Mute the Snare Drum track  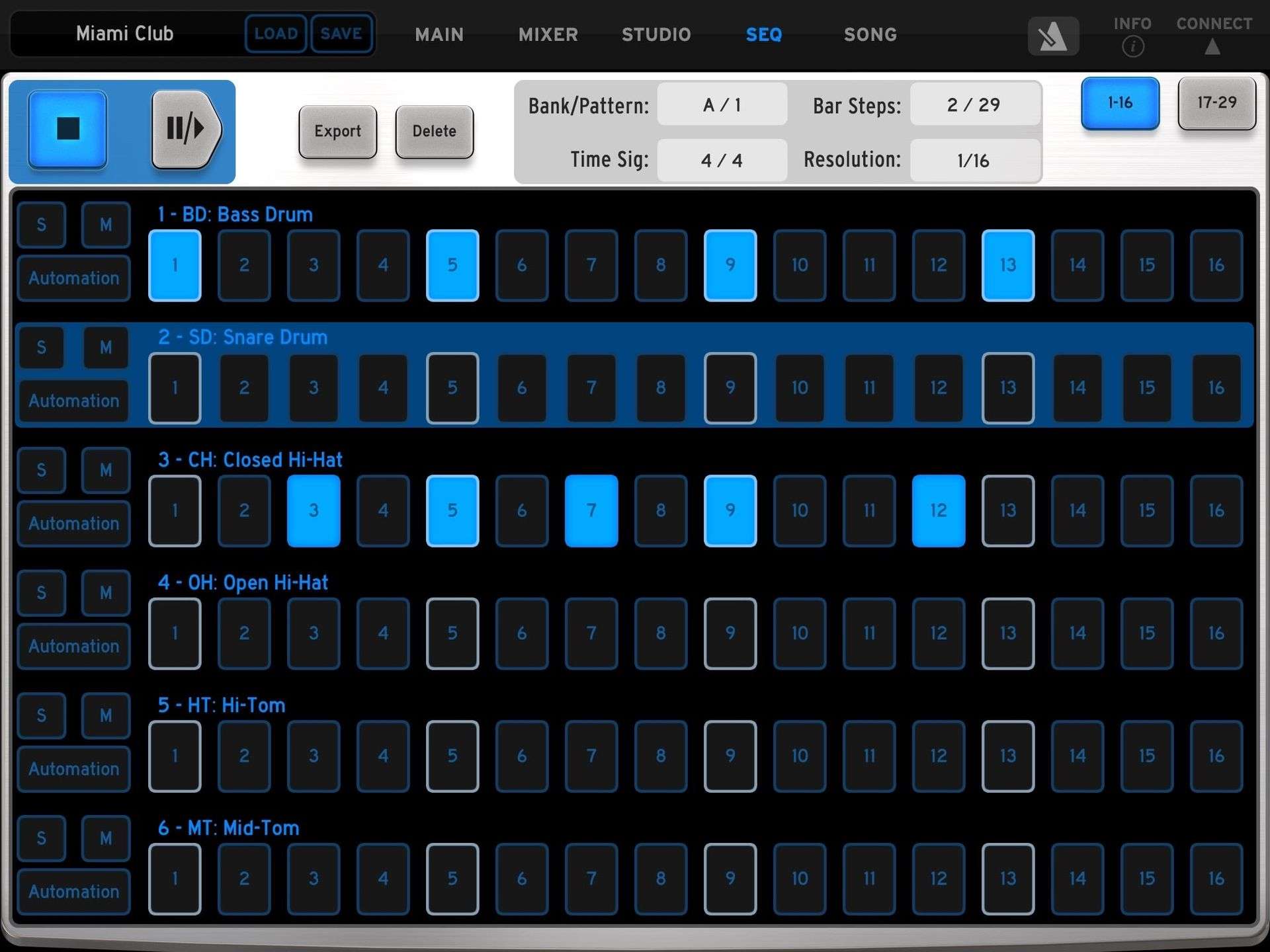(x=106, y=348)
